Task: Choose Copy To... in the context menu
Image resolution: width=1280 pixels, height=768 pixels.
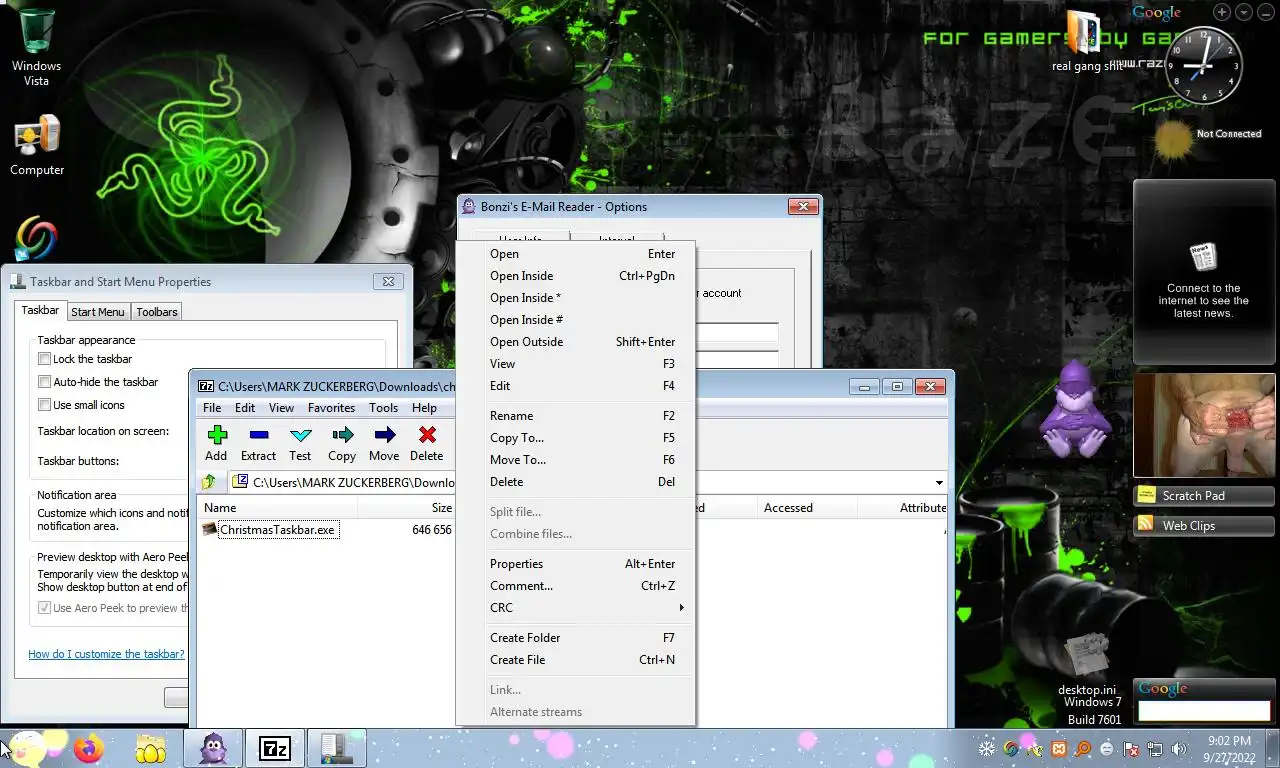Action: pyautogui.click(x=575, y=438)
